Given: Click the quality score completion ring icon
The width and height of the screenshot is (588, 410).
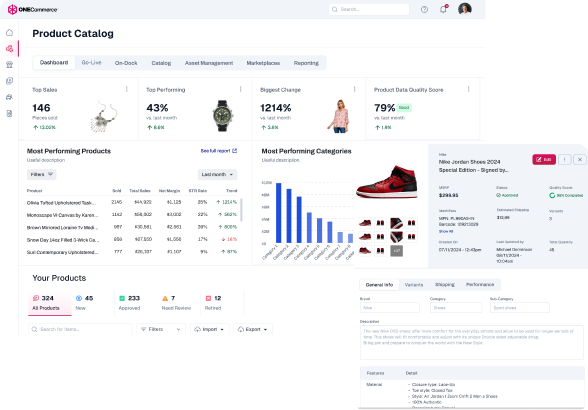Looking at the screenshot, I should [552, 195].
